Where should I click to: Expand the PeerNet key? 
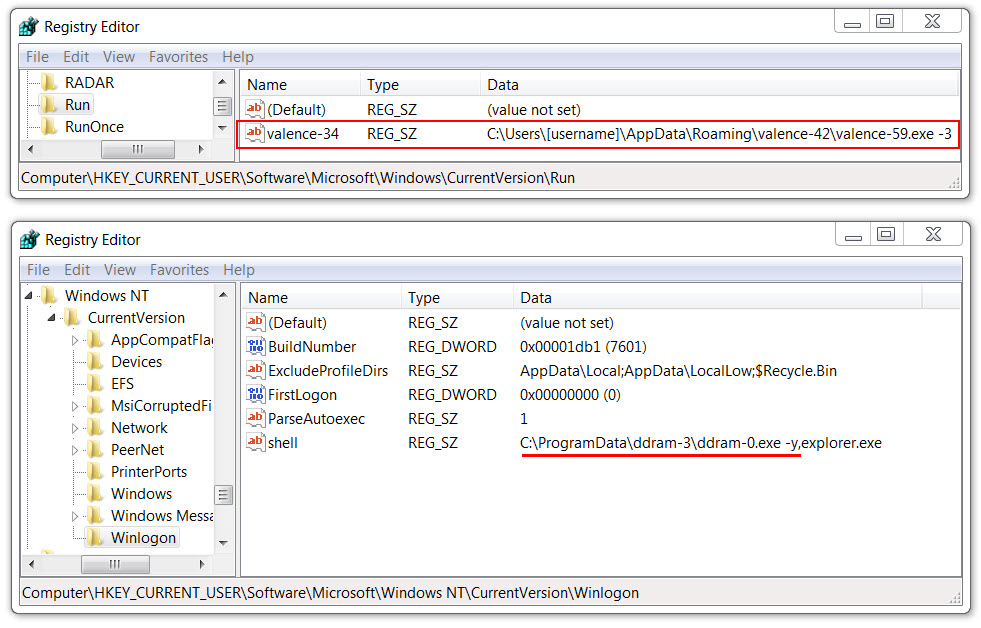(75, 450)
